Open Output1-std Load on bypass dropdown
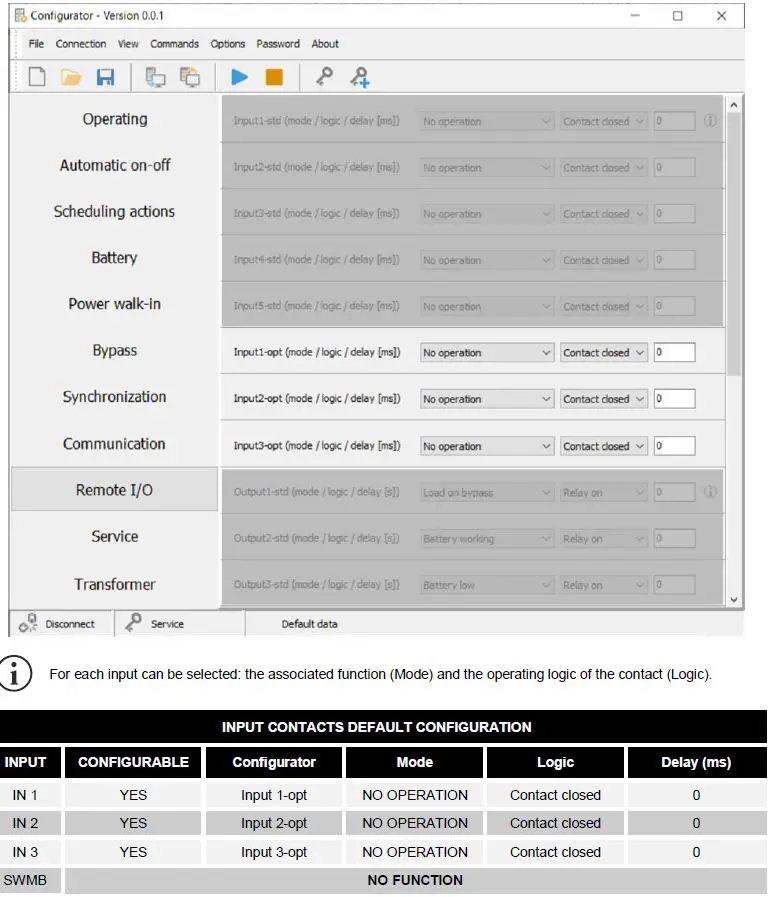Screen dimensions: 770x897 pos(487,492)
